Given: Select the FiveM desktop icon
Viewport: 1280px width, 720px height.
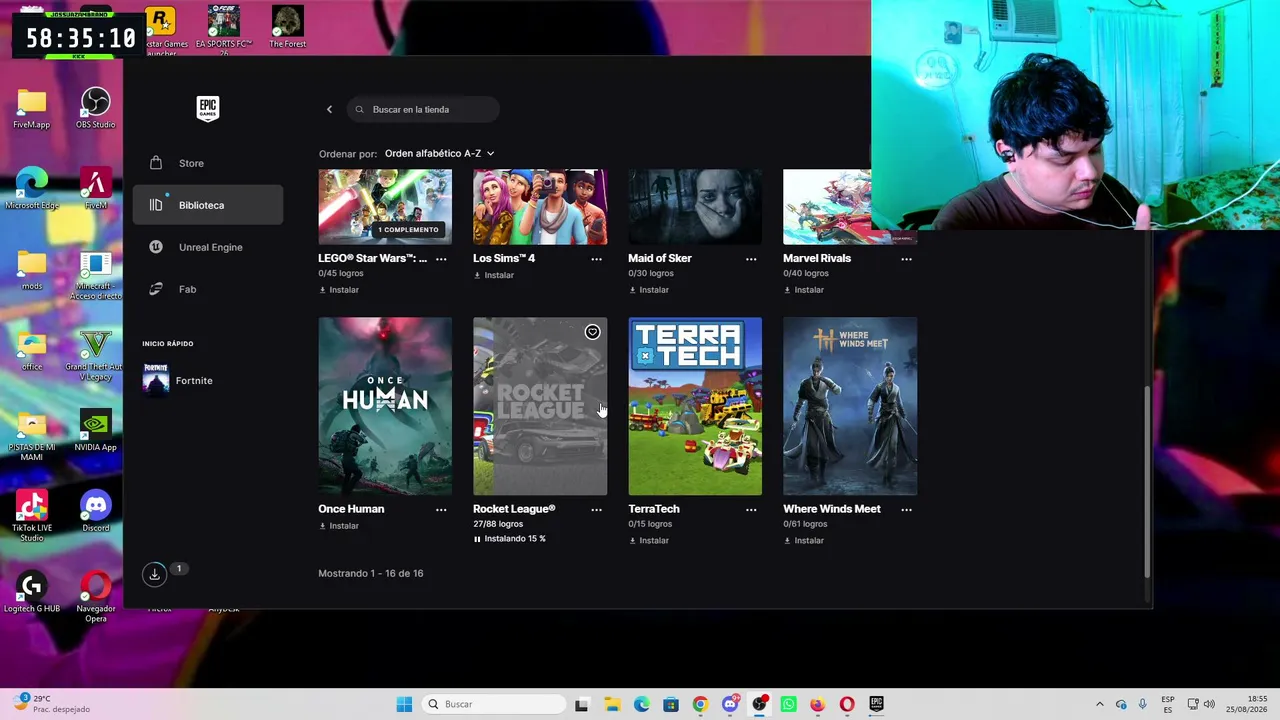Looking at the screenshot, I should click(x=95, y=189).
